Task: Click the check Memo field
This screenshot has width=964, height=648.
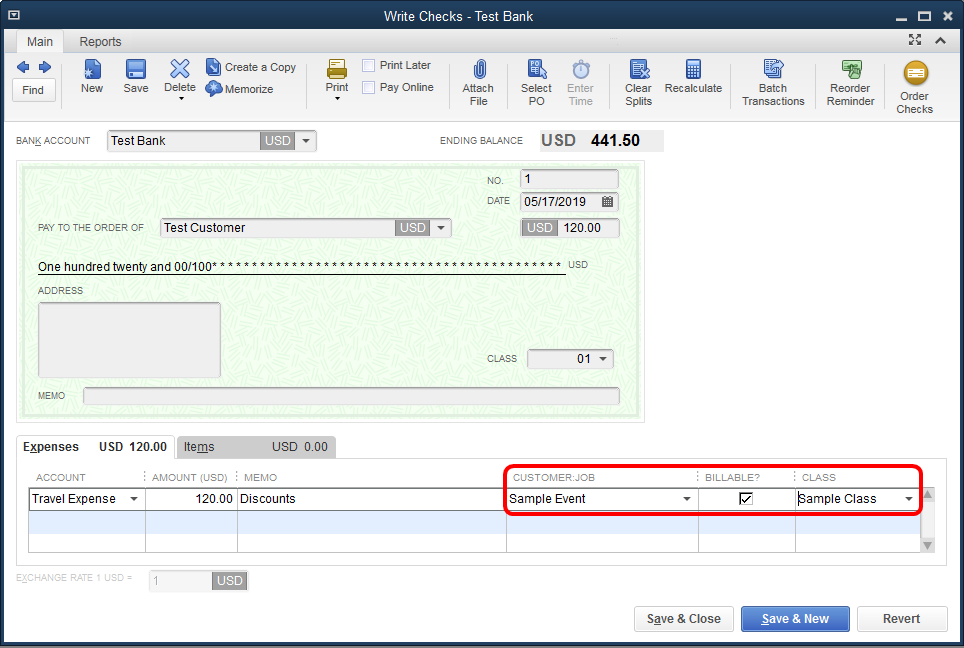Action: pyautogui.click(x=351, y=396)
